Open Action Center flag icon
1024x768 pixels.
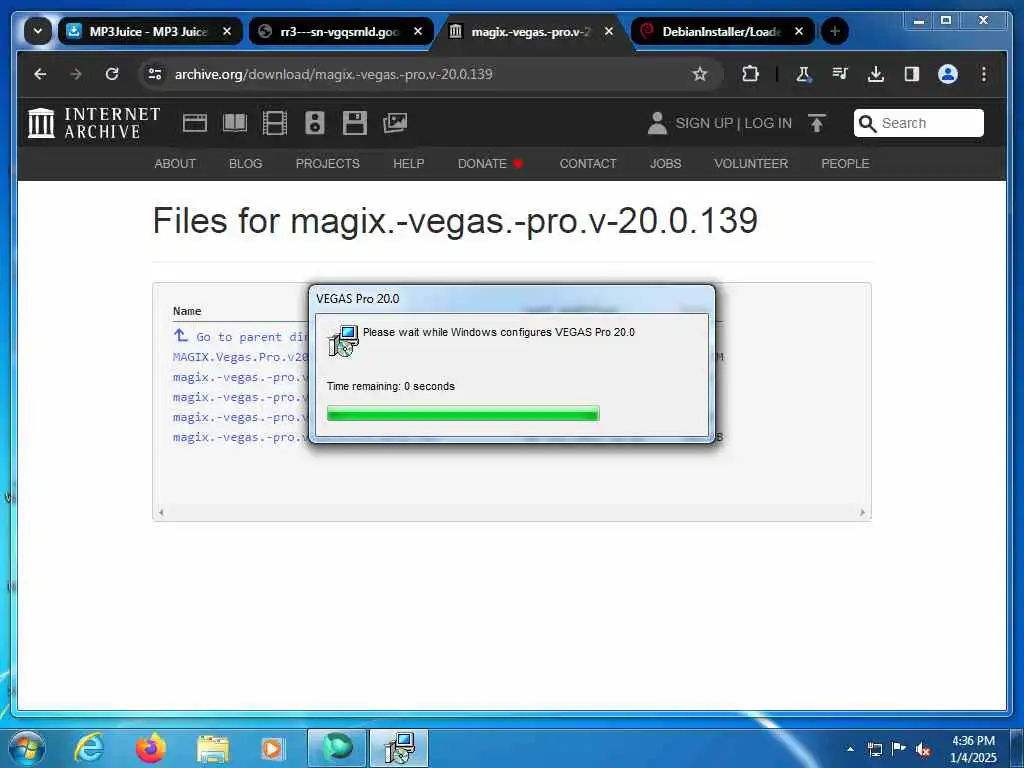899,749
